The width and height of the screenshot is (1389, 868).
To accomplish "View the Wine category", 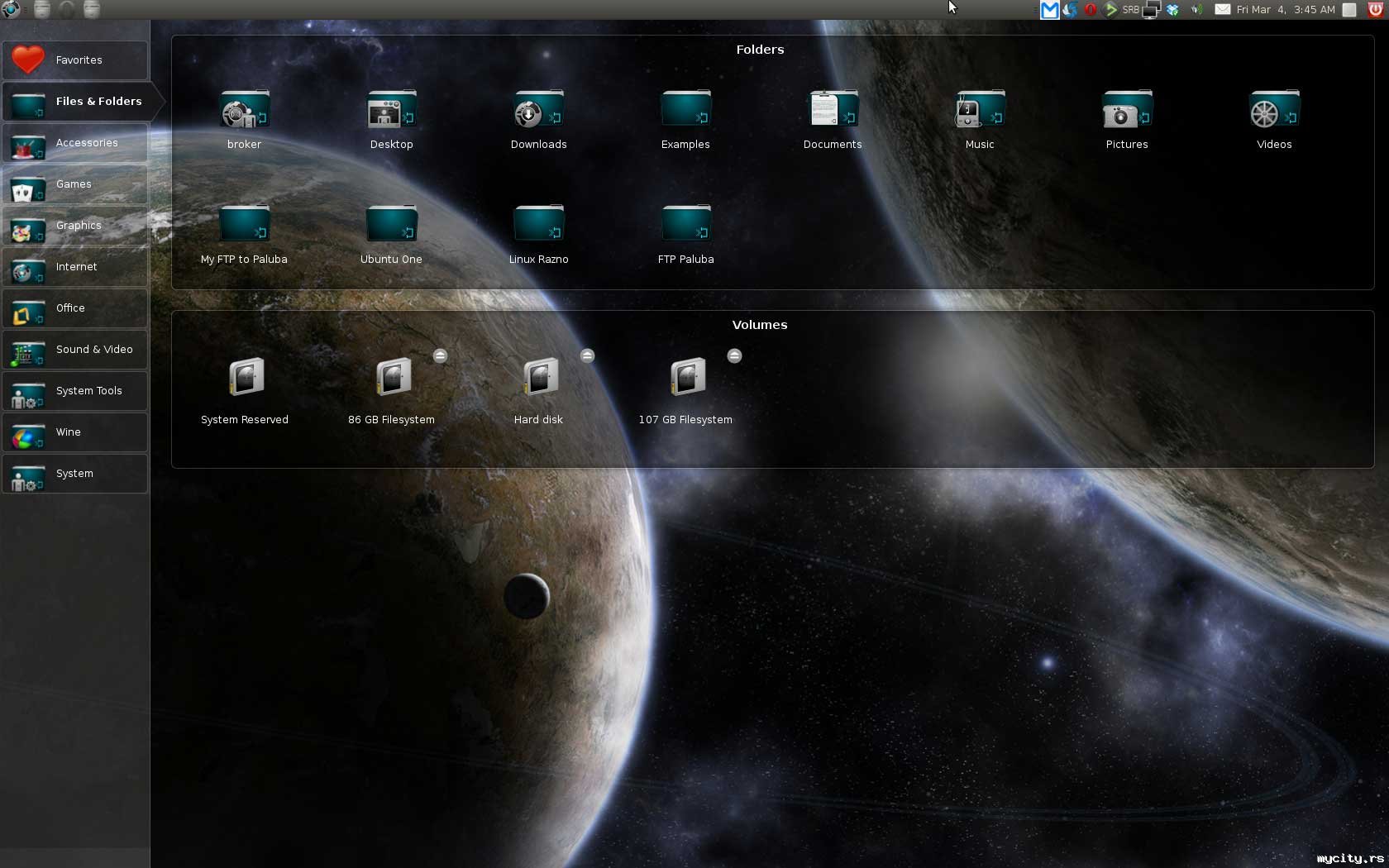I will [x=75, y=432].
